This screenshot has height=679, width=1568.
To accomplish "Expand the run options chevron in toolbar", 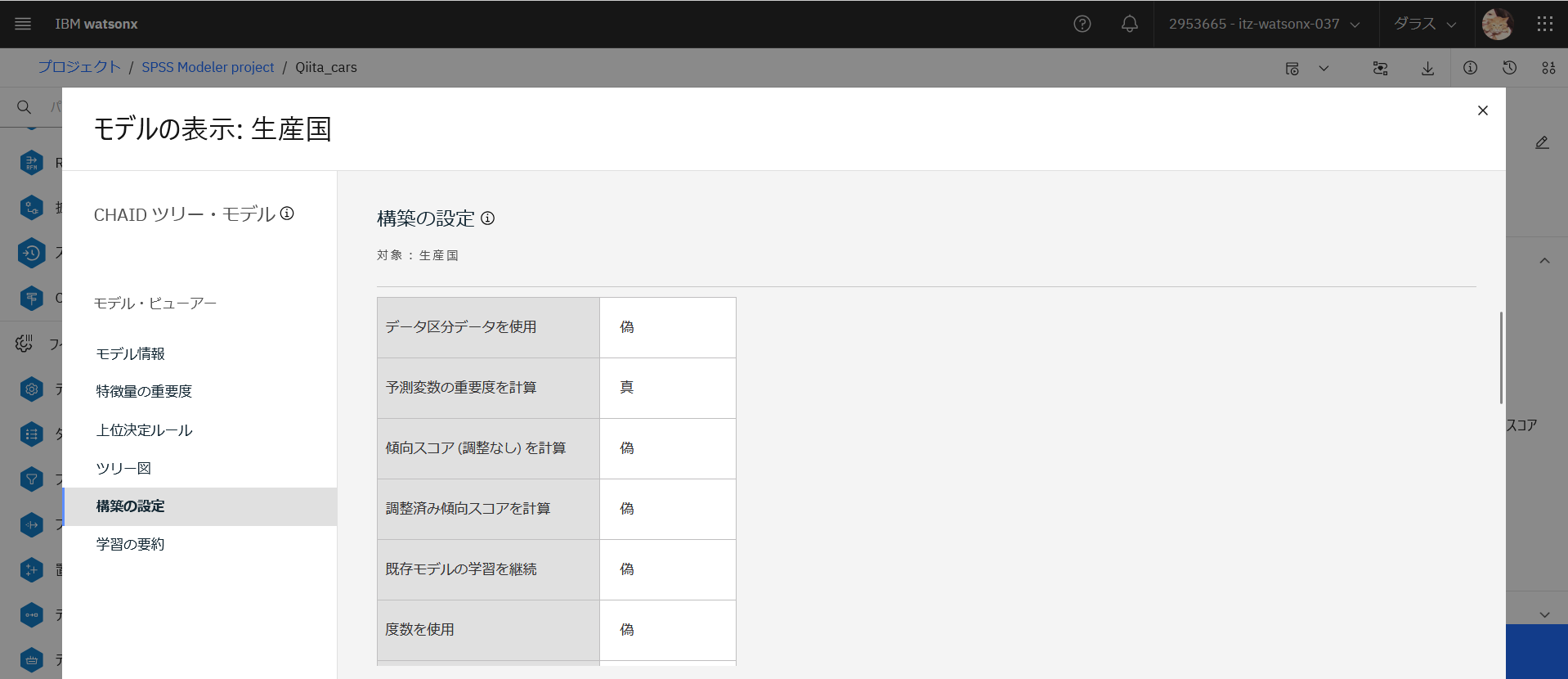I will click(1324, 68).
